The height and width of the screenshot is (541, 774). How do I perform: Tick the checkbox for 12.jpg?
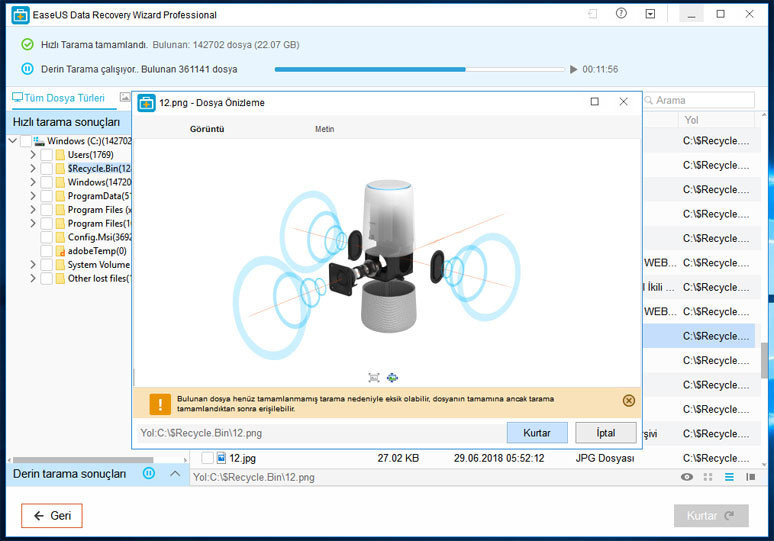pos(207,458)
